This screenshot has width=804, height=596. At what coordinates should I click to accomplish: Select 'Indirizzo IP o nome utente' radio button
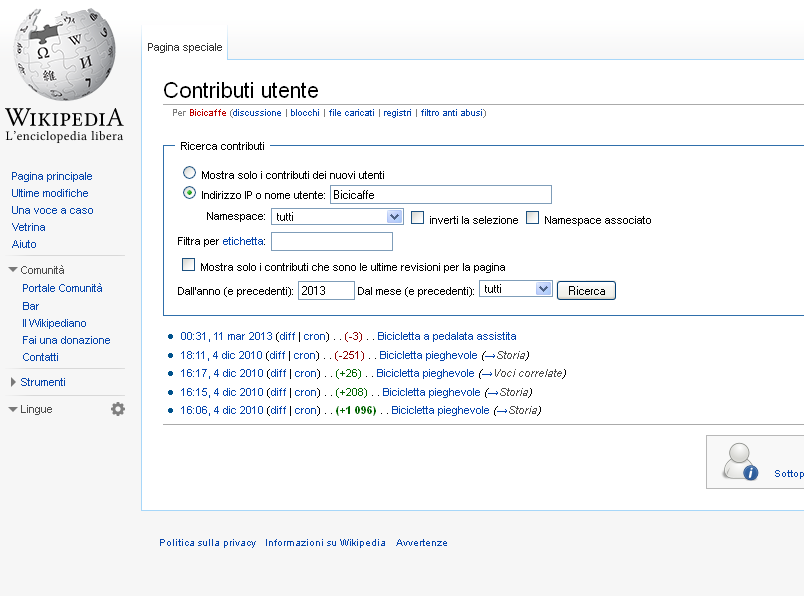pos(189,193)
